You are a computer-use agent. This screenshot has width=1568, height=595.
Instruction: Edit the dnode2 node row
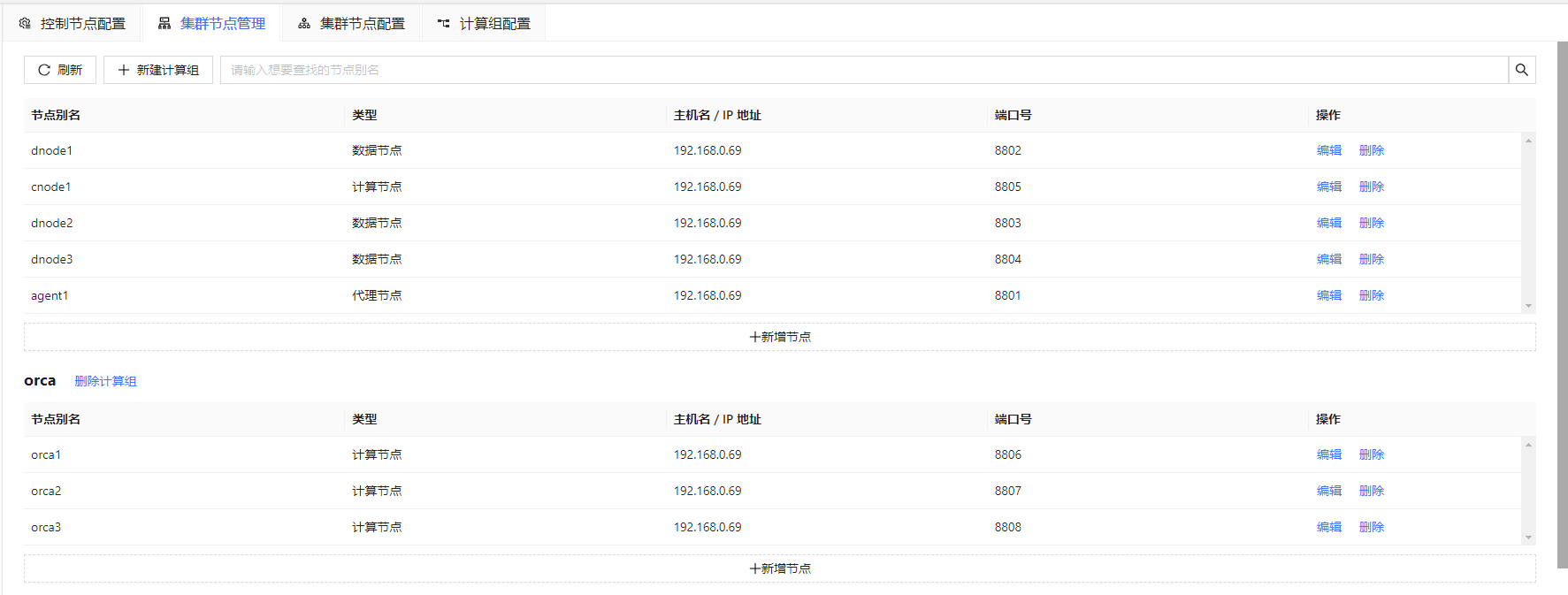pos(1328,223)
